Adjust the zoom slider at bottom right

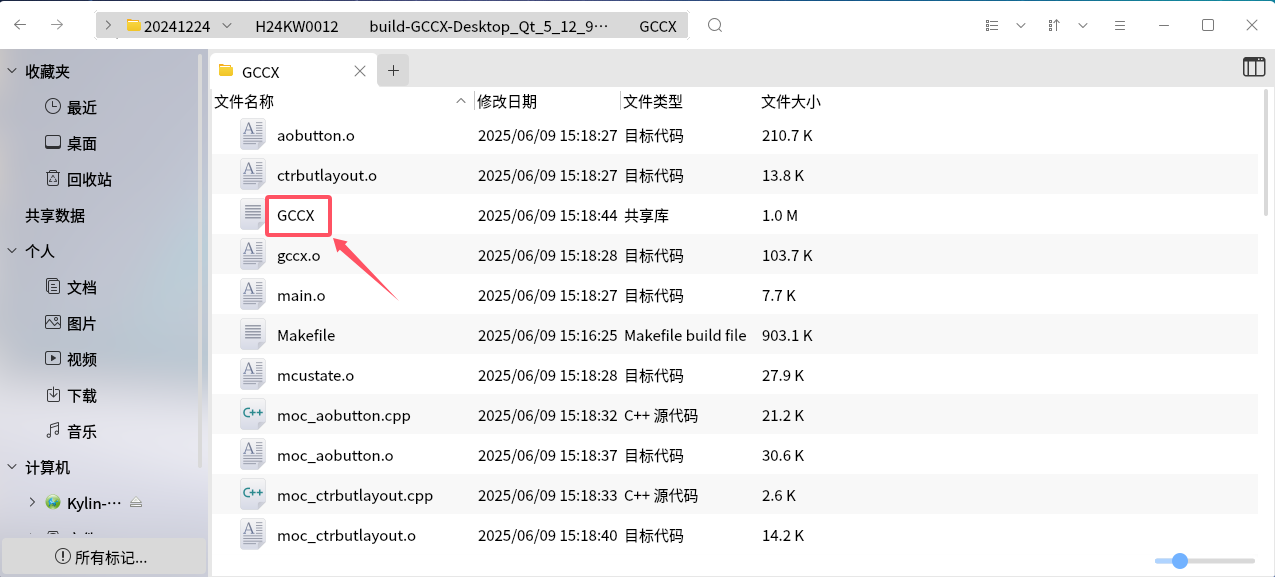pos(1180,561)
